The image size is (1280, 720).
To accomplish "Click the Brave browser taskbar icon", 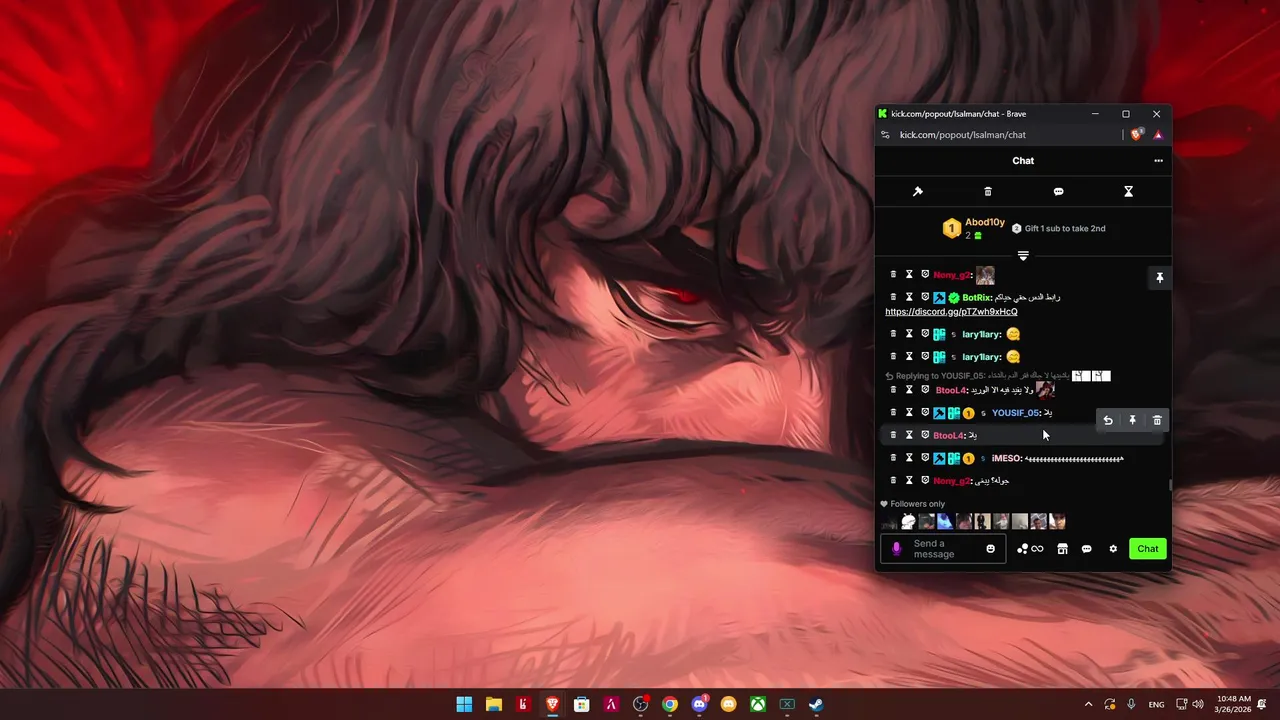I will point(553,705).
